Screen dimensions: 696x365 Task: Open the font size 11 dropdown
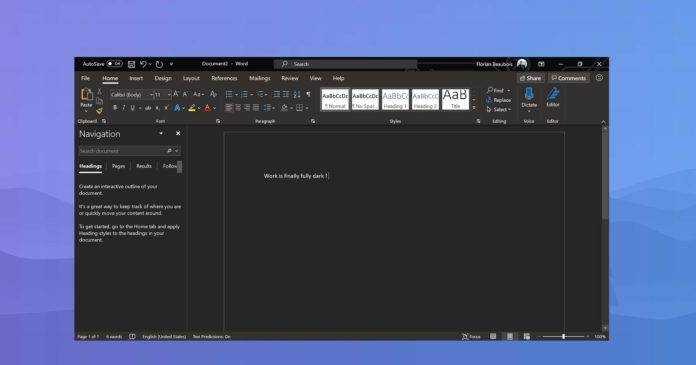pyautogui.click(x=170, y=95)
